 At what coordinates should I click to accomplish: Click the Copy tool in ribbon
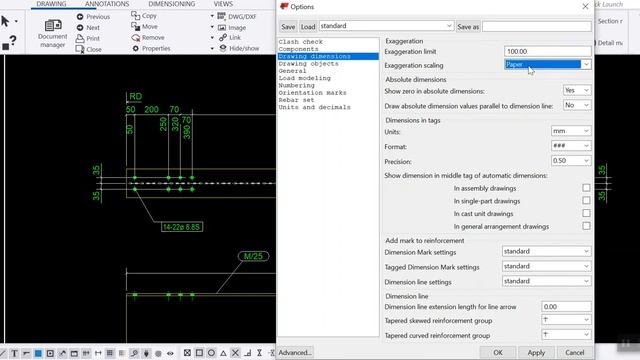[144, 16]
